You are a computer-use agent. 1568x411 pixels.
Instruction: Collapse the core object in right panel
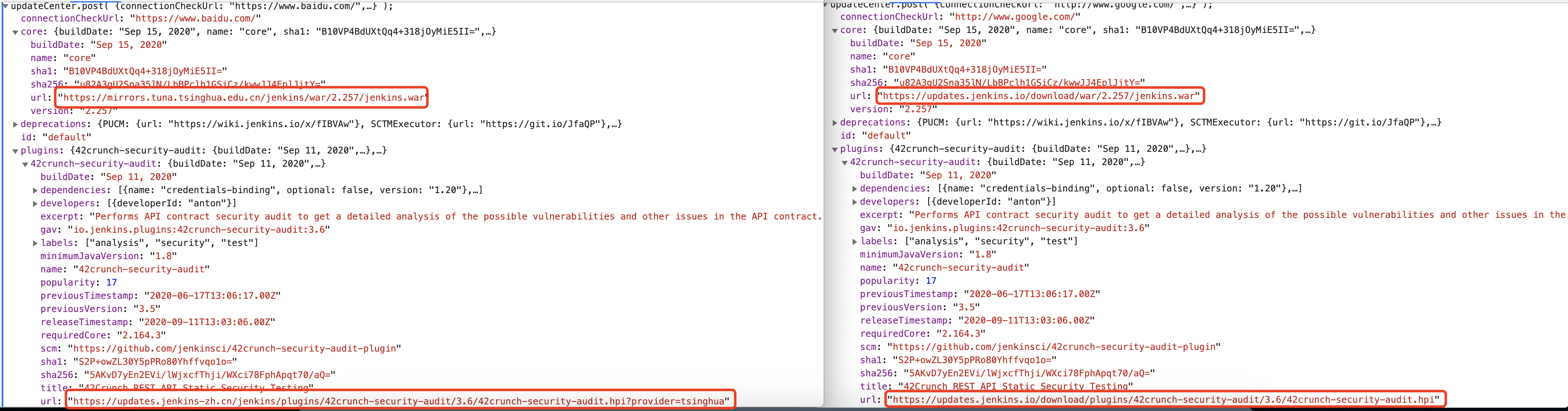pos(834,31)
